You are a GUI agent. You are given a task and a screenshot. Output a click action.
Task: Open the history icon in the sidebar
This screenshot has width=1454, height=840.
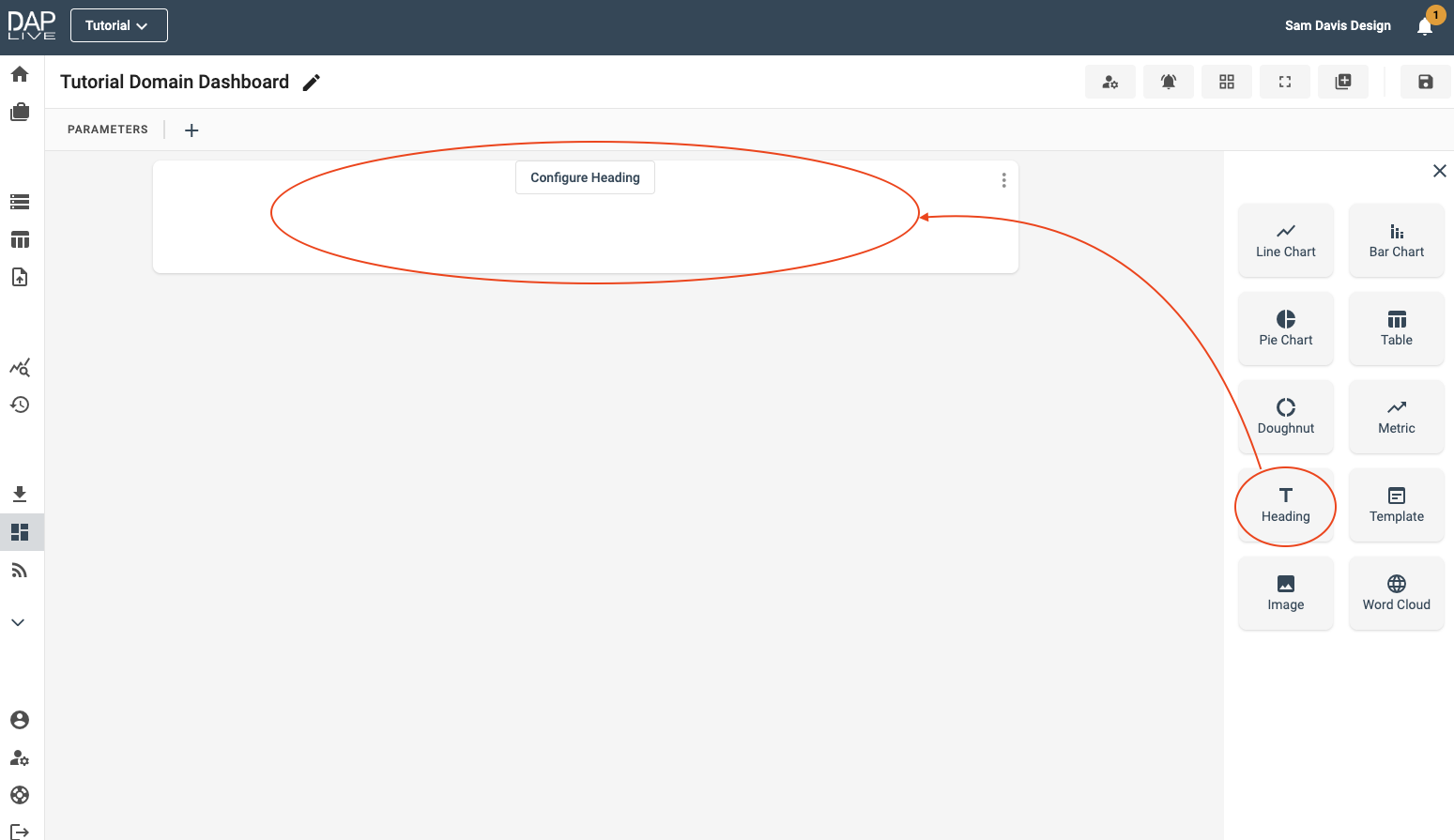pyautogui.click(x=20, y=405)
